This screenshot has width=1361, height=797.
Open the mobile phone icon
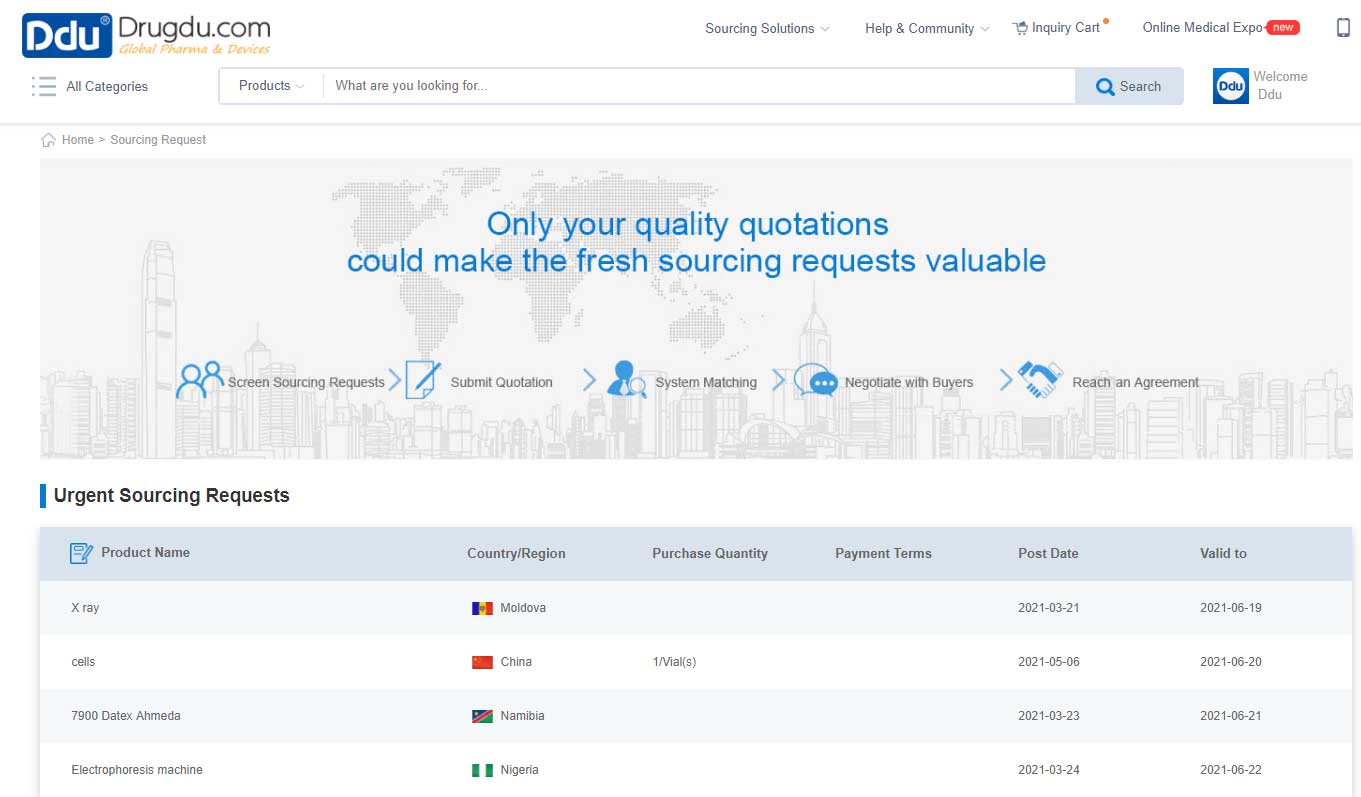click(1343, 28)
